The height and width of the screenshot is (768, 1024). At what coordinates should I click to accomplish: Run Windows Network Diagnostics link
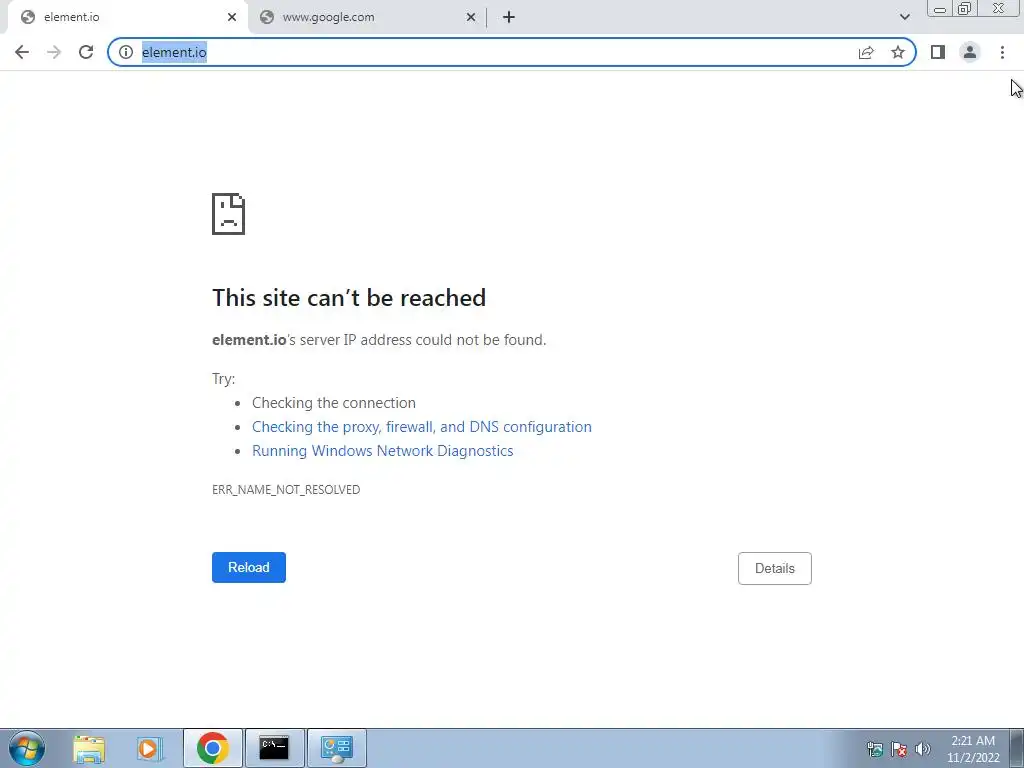pyautogui.click(x=383, y=451)
